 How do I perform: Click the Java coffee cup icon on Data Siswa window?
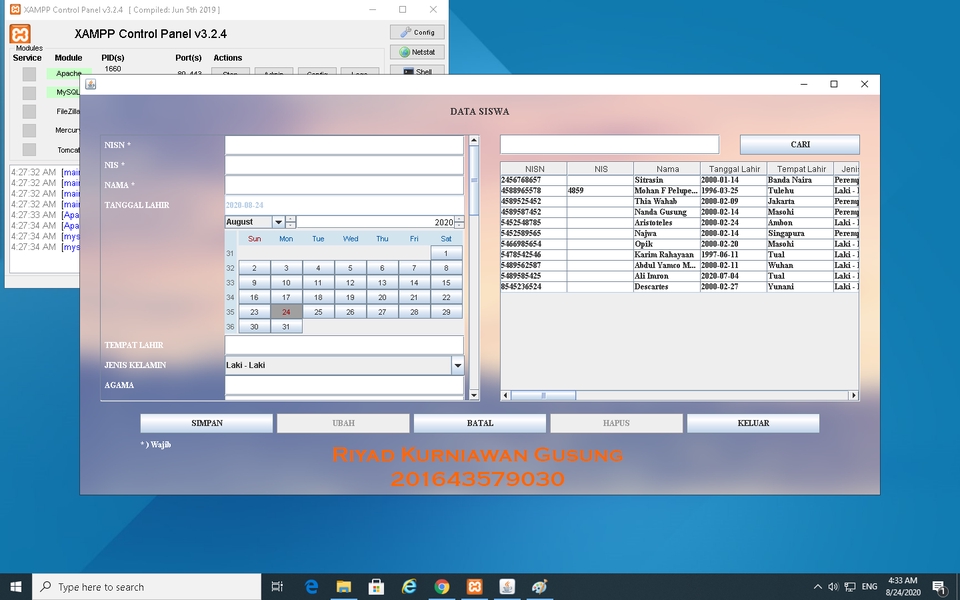point(90,84)
